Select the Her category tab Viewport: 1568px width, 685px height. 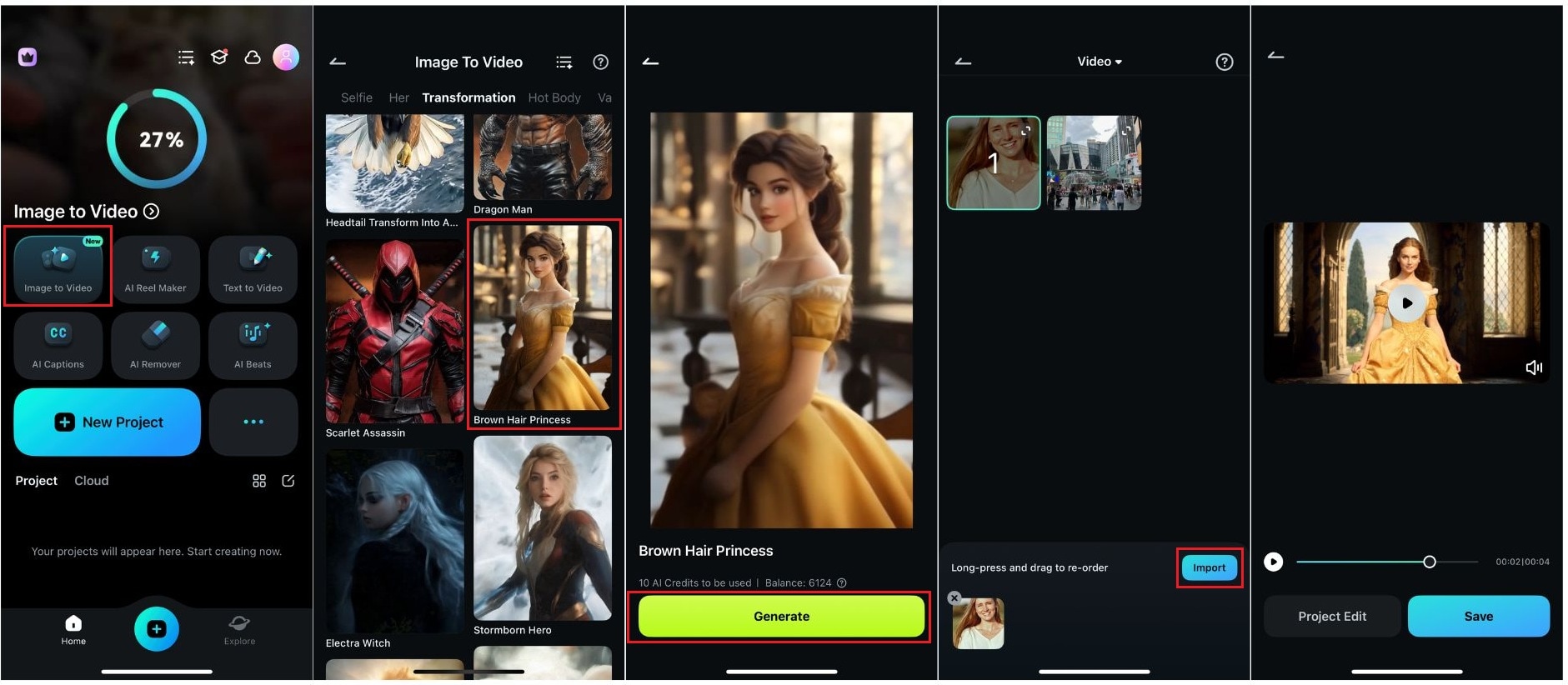coord(398,97)
